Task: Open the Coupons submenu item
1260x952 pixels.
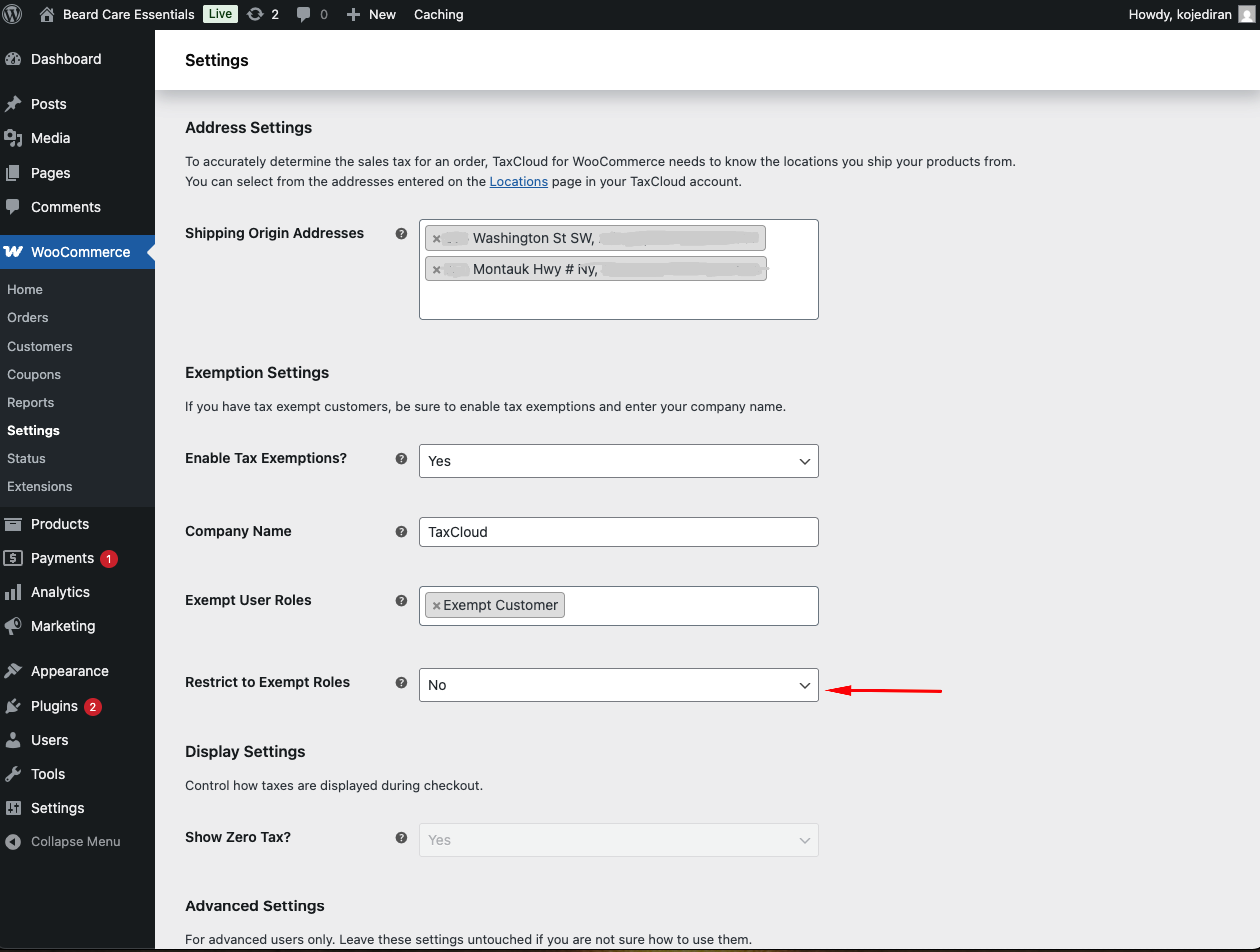Action: tap(34, 374)
